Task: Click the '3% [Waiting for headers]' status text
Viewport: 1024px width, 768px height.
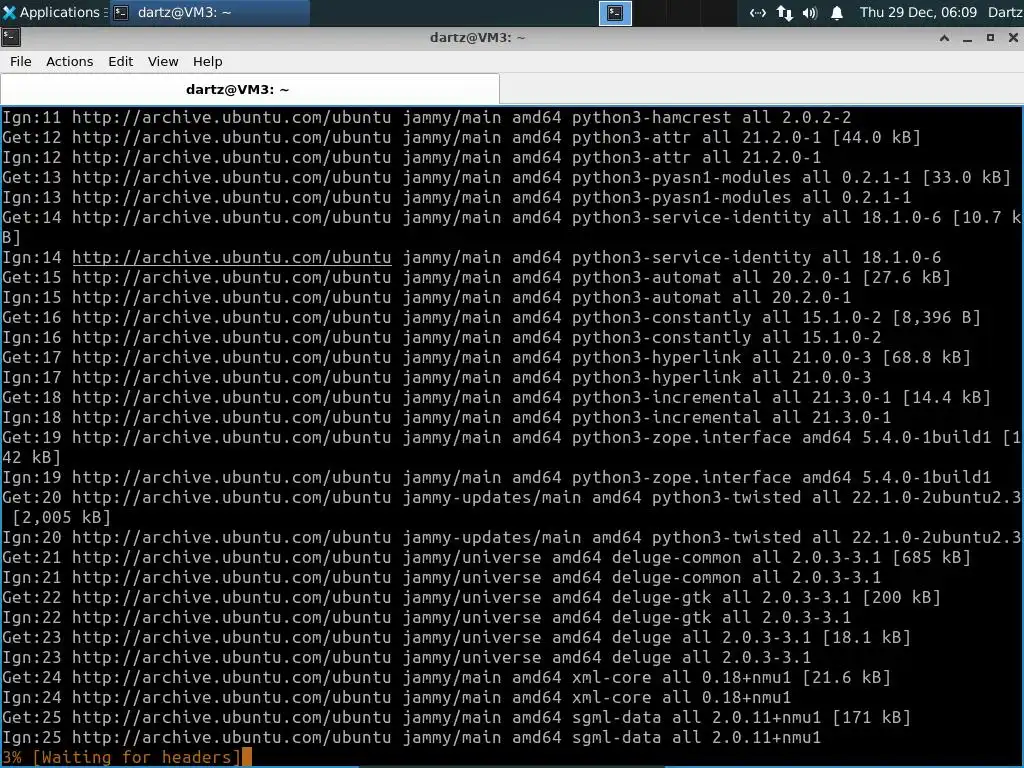Action: (x=121, y=757)
